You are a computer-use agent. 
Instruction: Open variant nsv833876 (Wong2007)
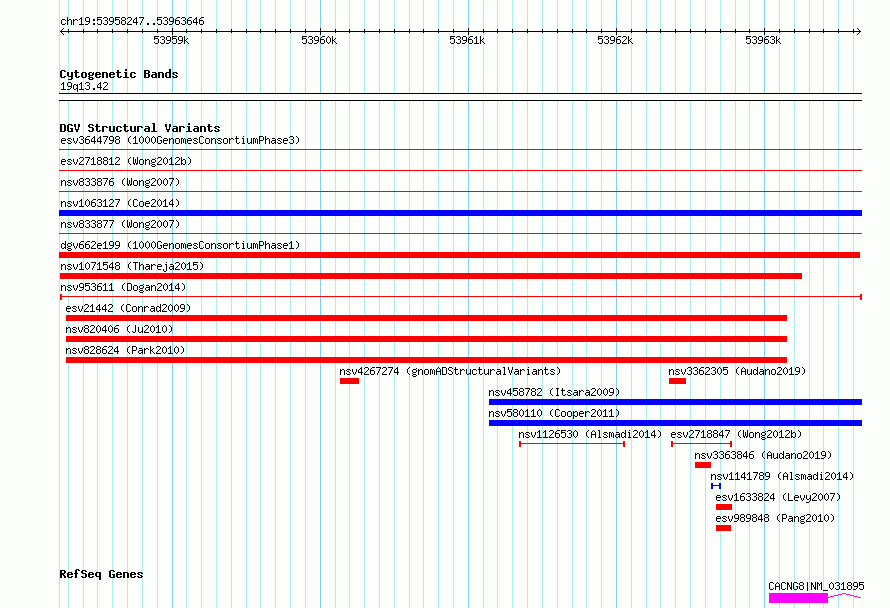click(120, 182)
